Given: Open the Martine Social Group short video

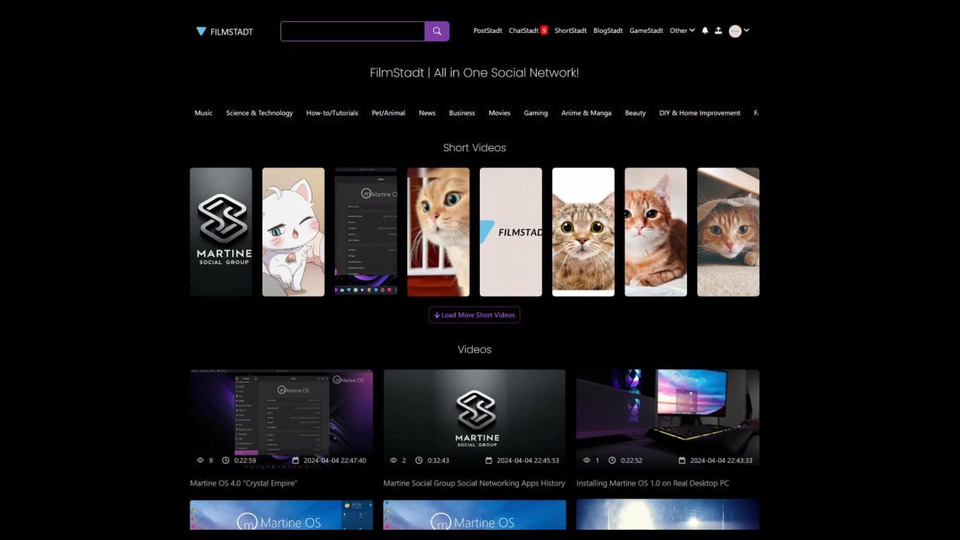Looking at the screenshot, I should [221, 232].
